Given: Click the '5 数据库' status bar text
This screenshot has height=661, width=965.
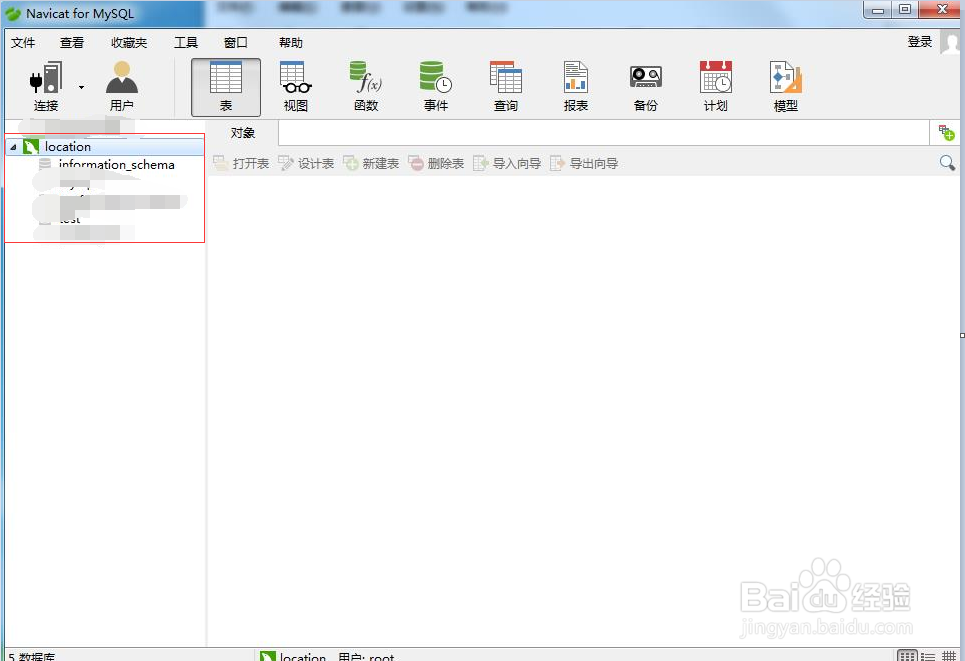Looking at the screenshot, I should (32, 656).
